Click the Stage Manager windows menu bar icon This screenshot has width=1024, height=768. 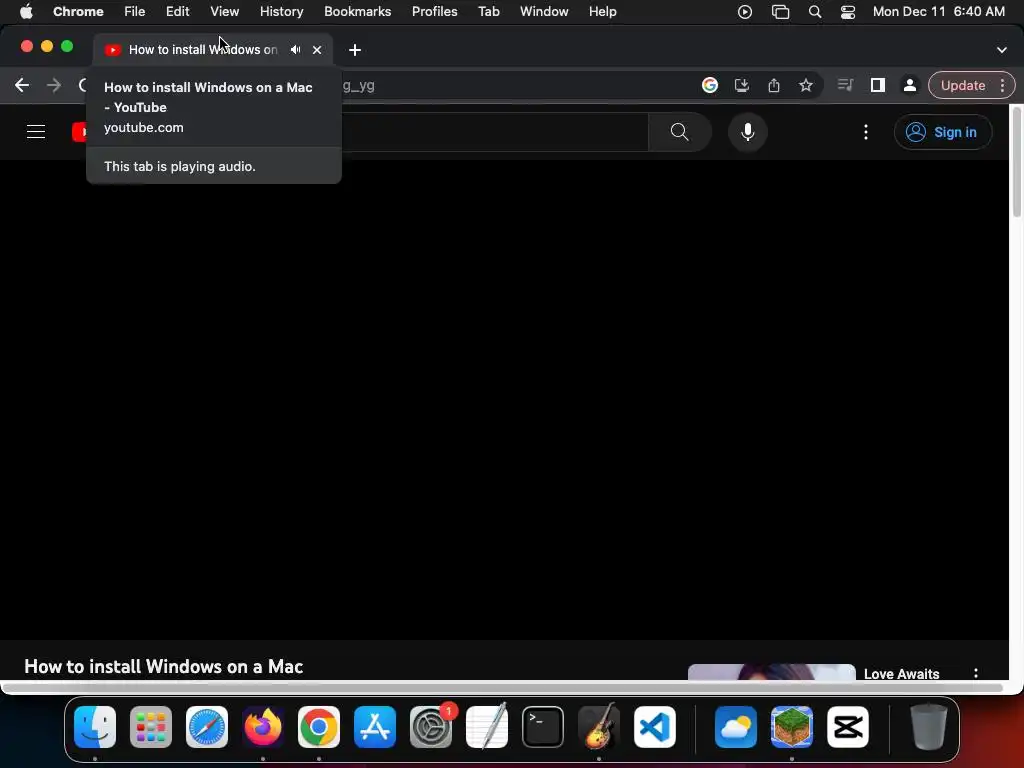pyautogui.click(x=780, y=12)
